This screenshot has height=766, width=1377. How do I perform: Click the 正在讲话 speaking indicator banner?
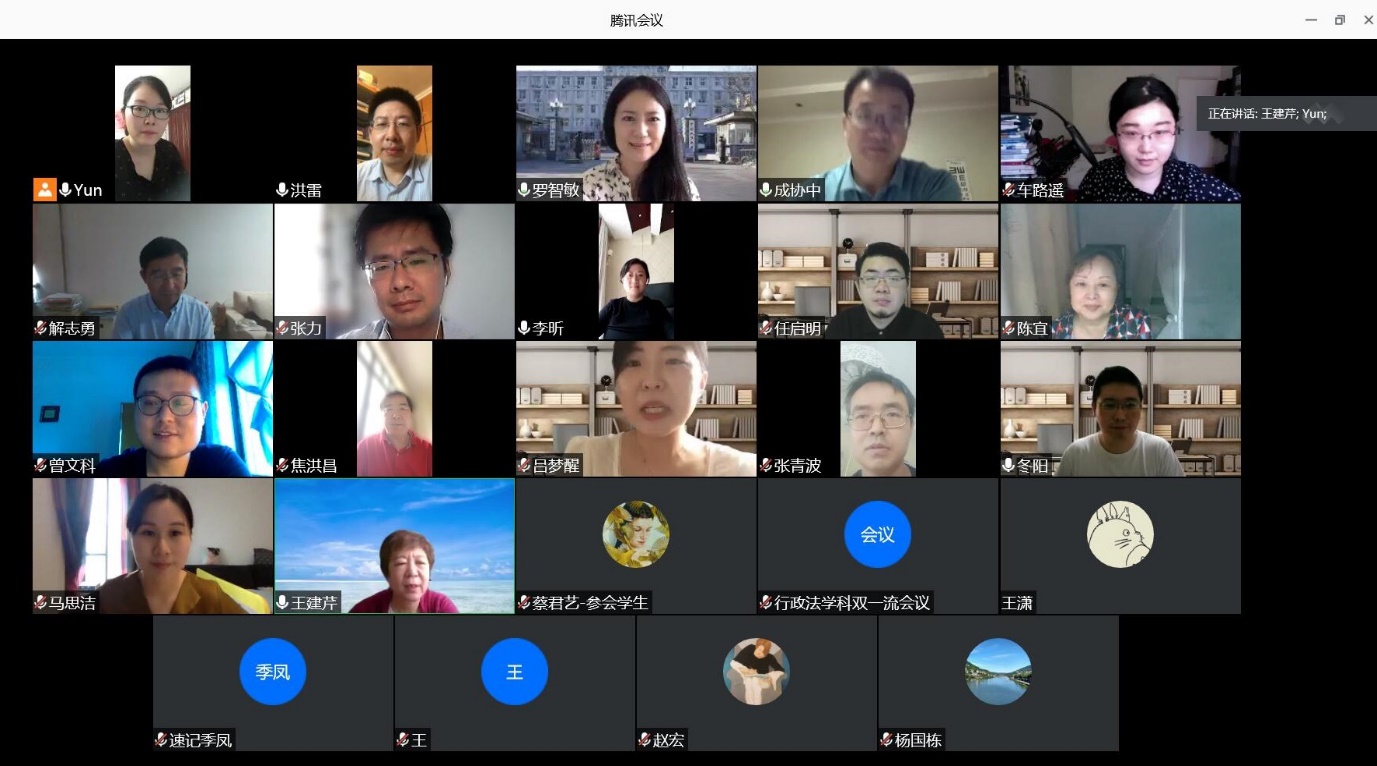point(1267,113)
